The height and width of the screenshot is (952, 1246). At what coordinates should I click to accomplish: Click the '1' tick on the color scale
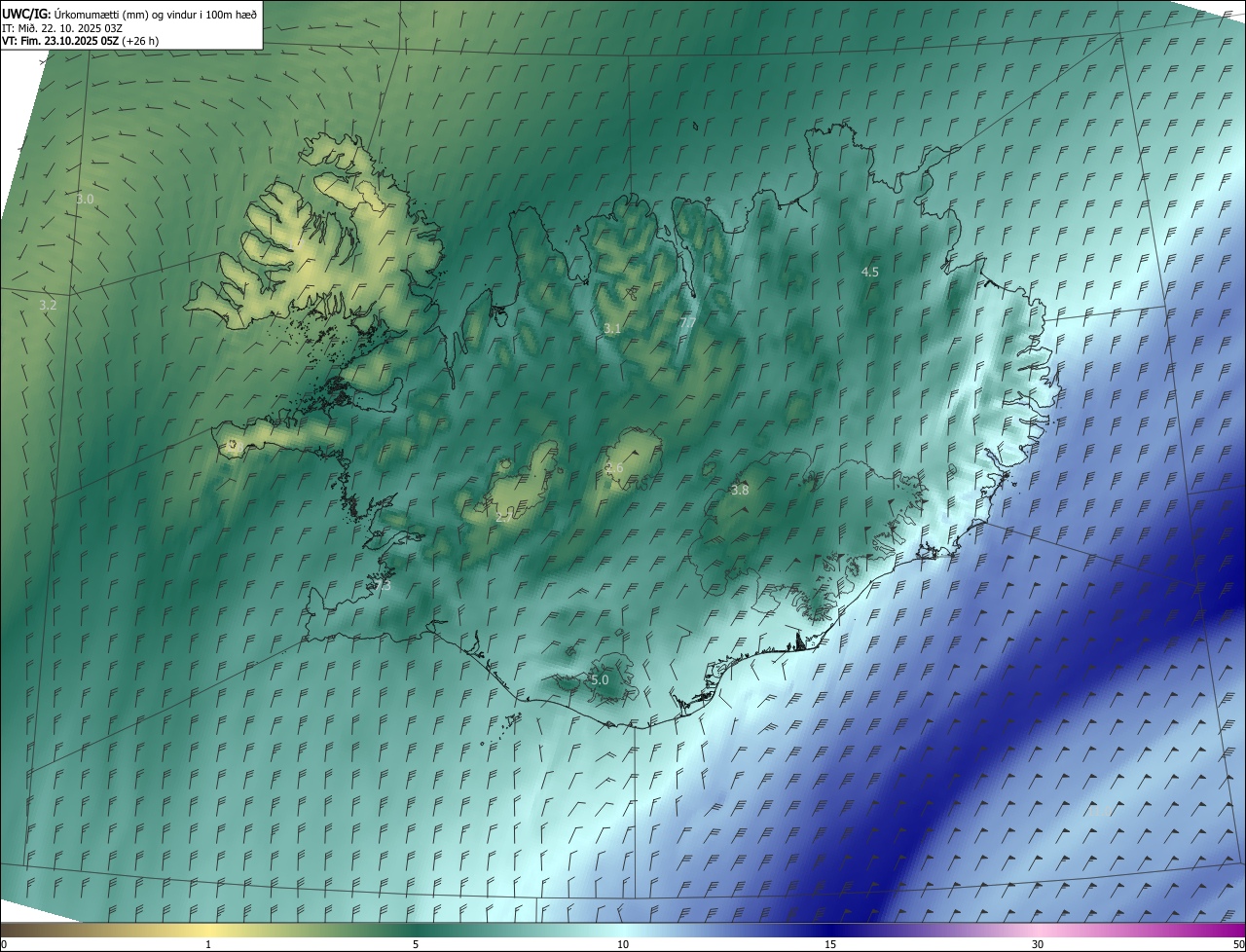pos(208,944)
